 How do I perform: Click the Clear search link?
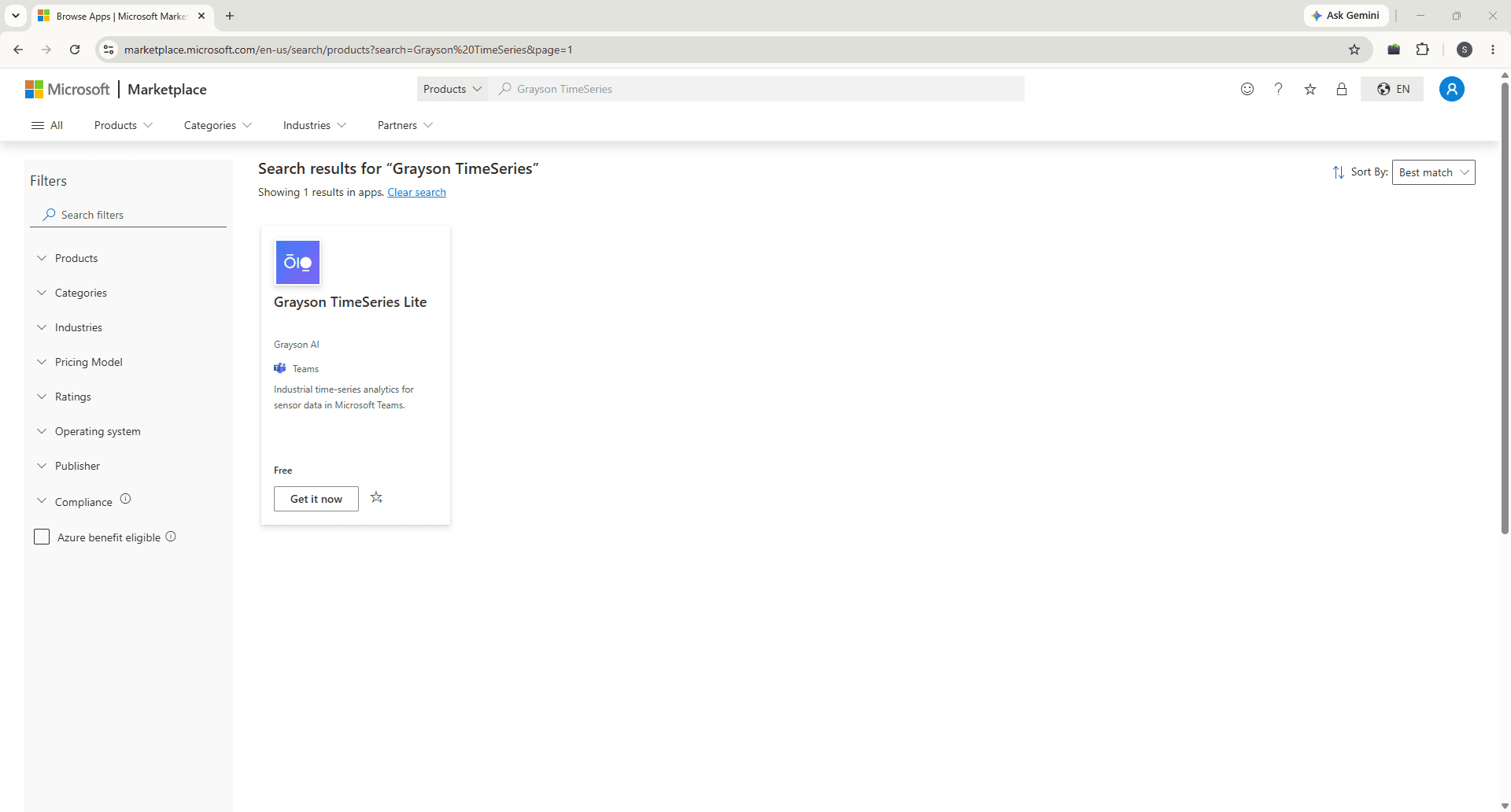pyautogui.click(x=416, y=192)
